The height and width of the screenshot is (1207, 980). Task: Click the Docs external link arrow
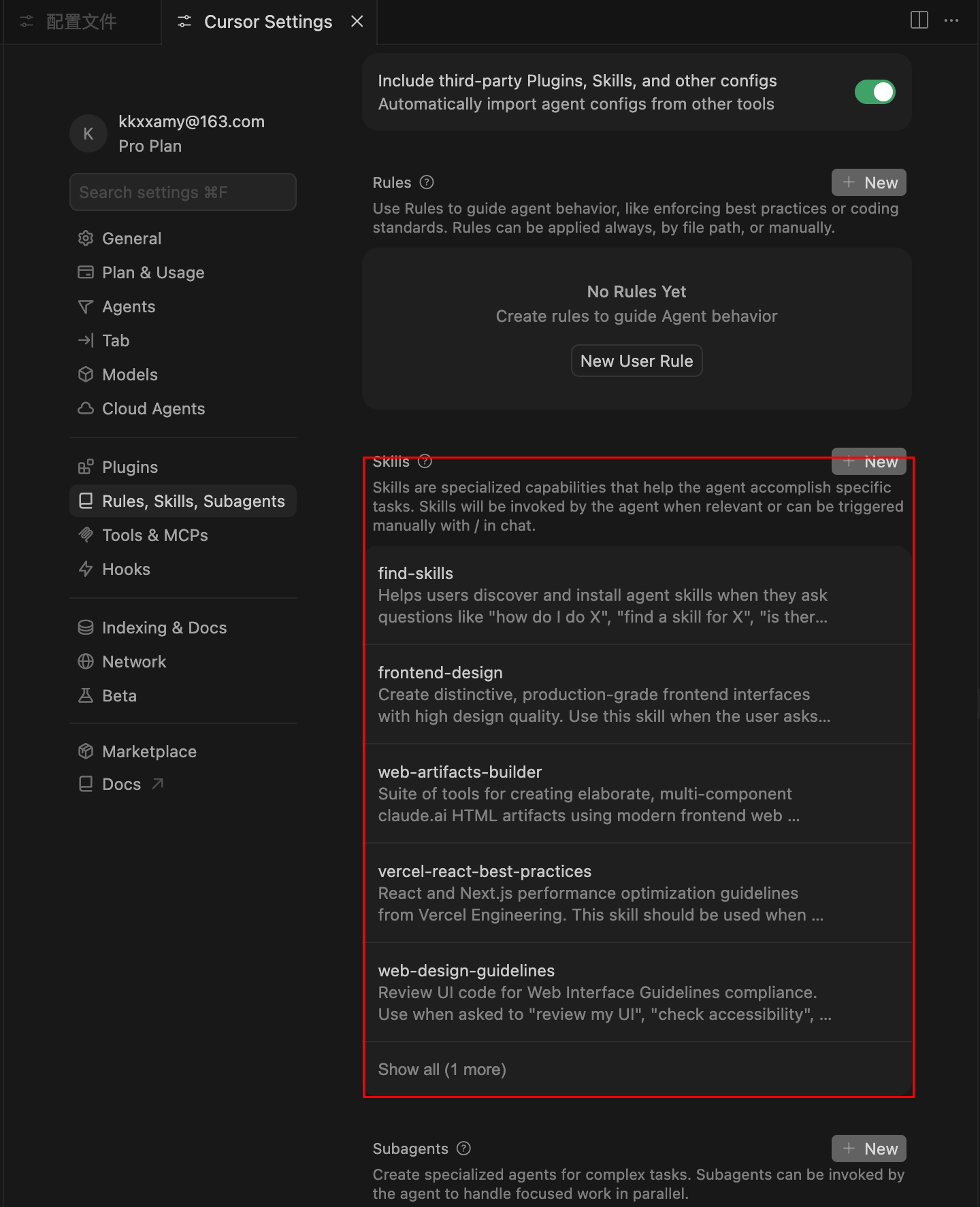(x=158, y=784)
